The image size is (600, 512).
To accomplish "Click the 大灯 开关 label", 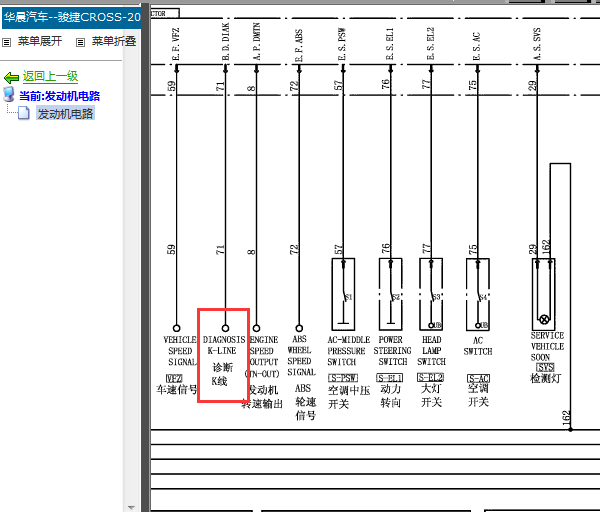I will pos(431,395).
